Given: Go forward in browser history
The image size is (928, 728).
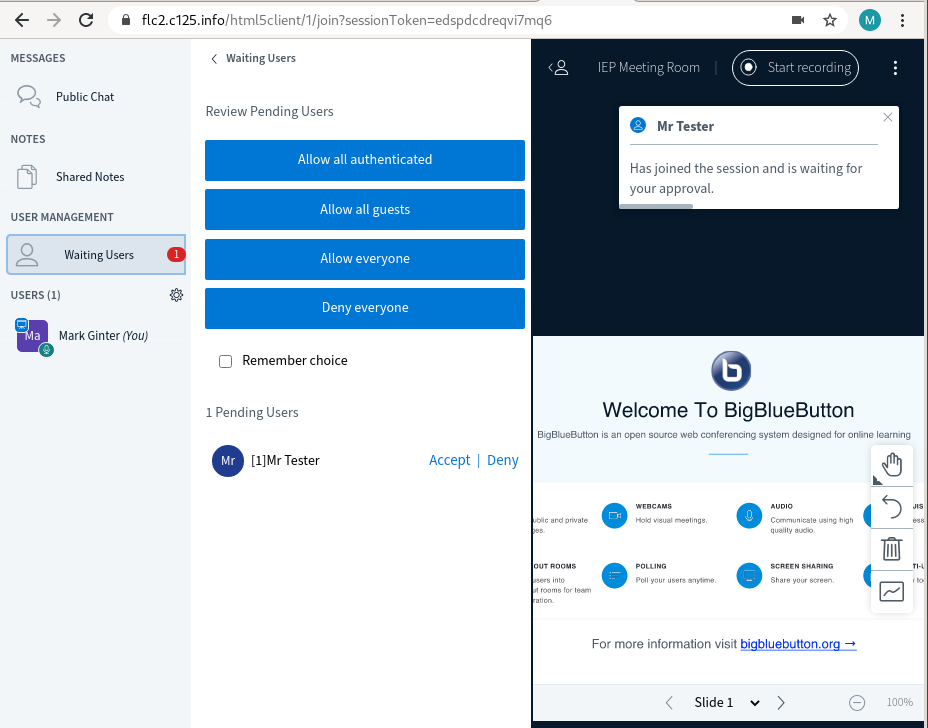Looking at the screenshot, I should pos(54,20).
